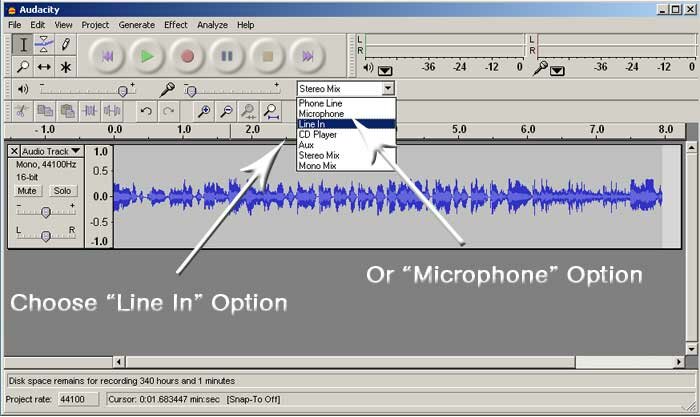The width and height of the screenshot is (700, 417).
Task: Click the input meter microphone icon
Action: (x=540, y=68)
